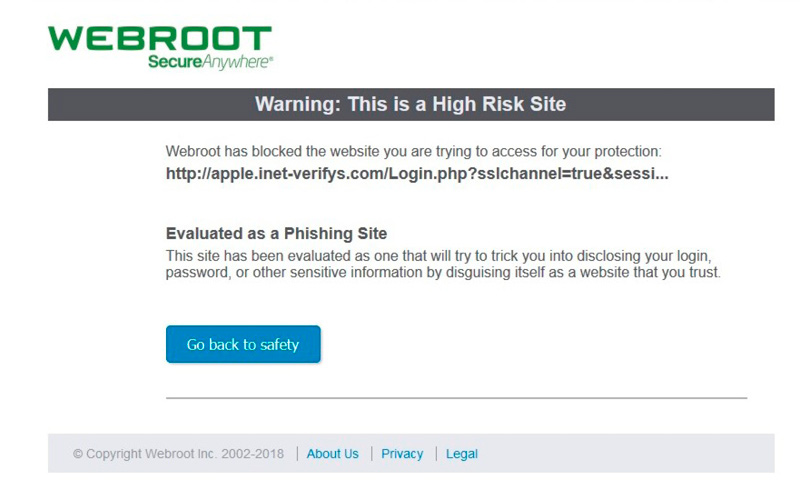Click the description line starting 'password, or other'
Image resolution: width=800 pixels, height=500 pixels.
443,272
